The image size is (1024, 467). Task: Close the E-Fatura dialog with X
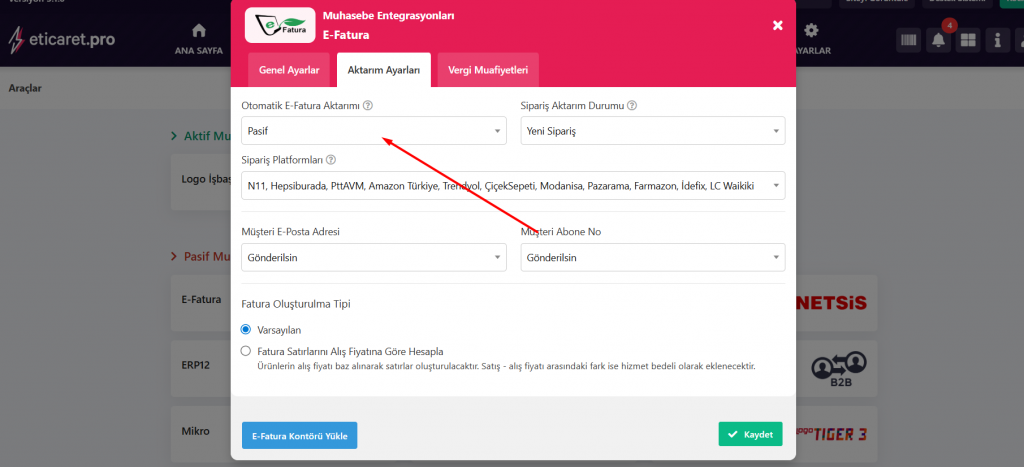[778, 26]
